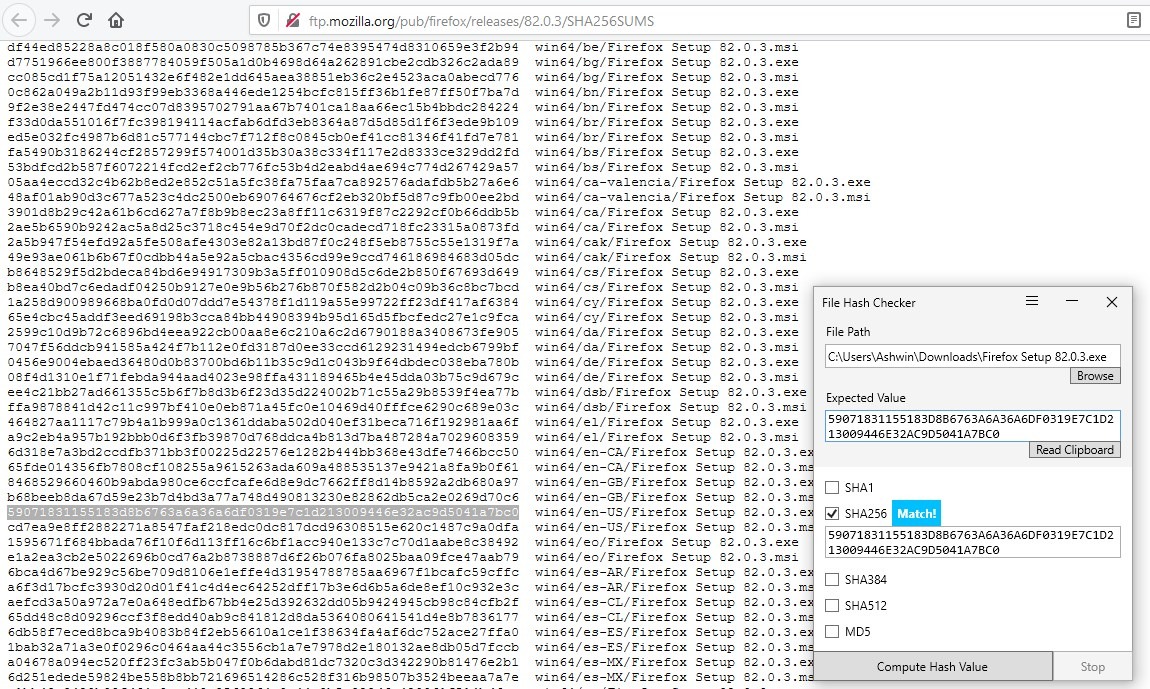Click the blue Match! label
This screenshot has width=1150, height=689.
[x=916, y=513]
